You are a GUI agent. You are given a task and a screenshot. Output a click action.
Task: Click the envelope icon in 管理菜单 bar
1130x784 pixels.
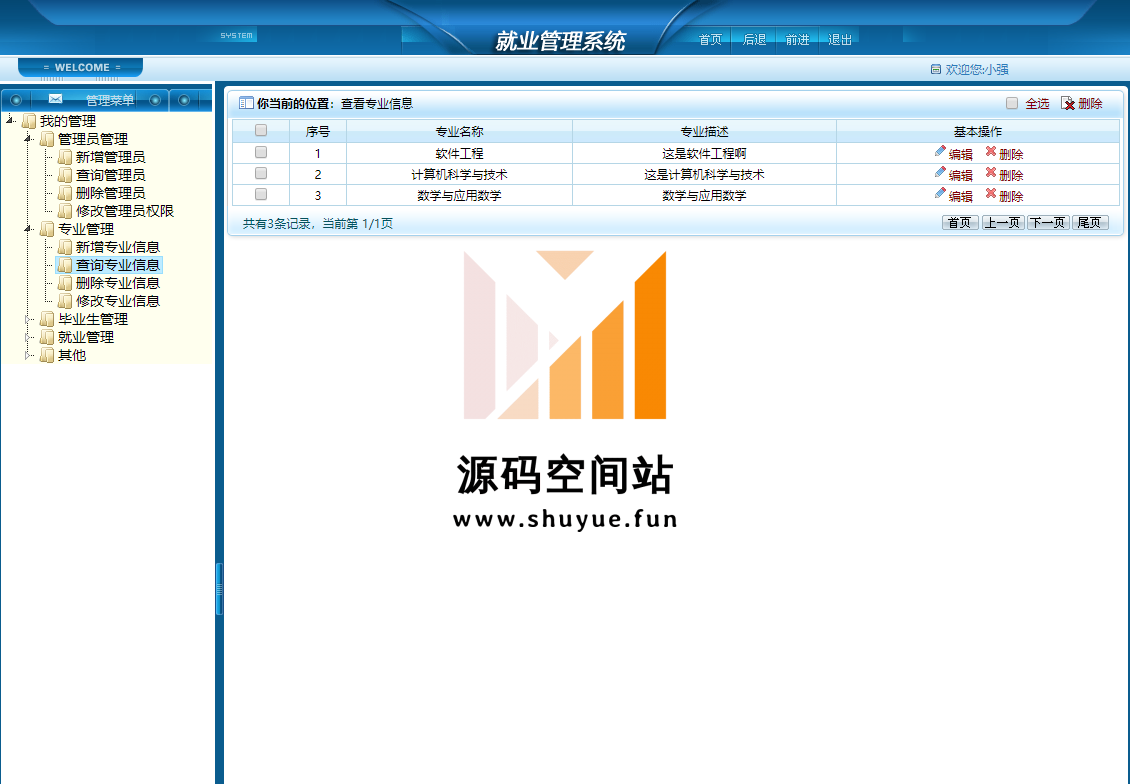pyautogui.click(x=55, y=99)
